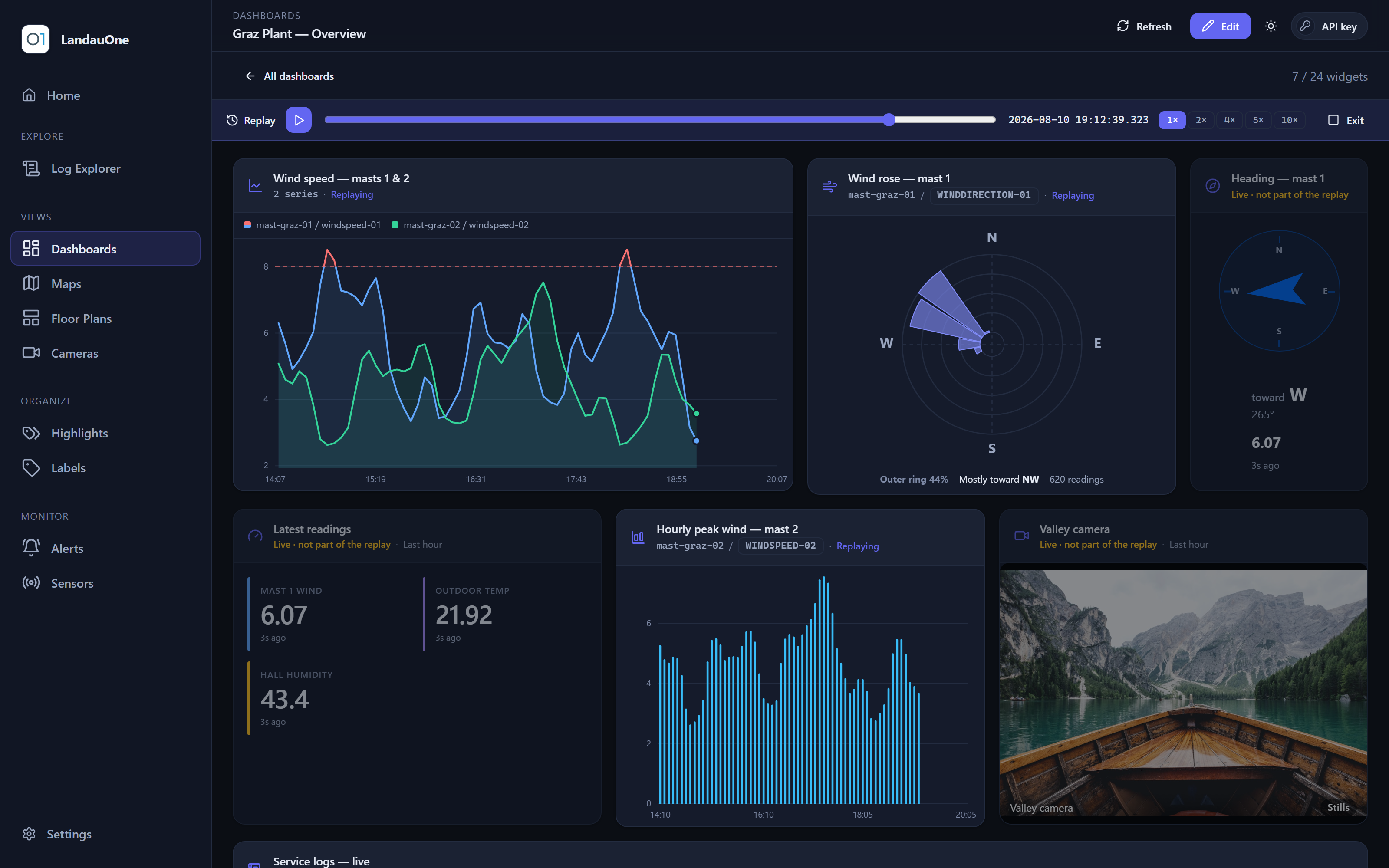Click the WINDDIRECTION-01 sensor tag
The width and height of the screenshot is (1389, 868).
984,195
